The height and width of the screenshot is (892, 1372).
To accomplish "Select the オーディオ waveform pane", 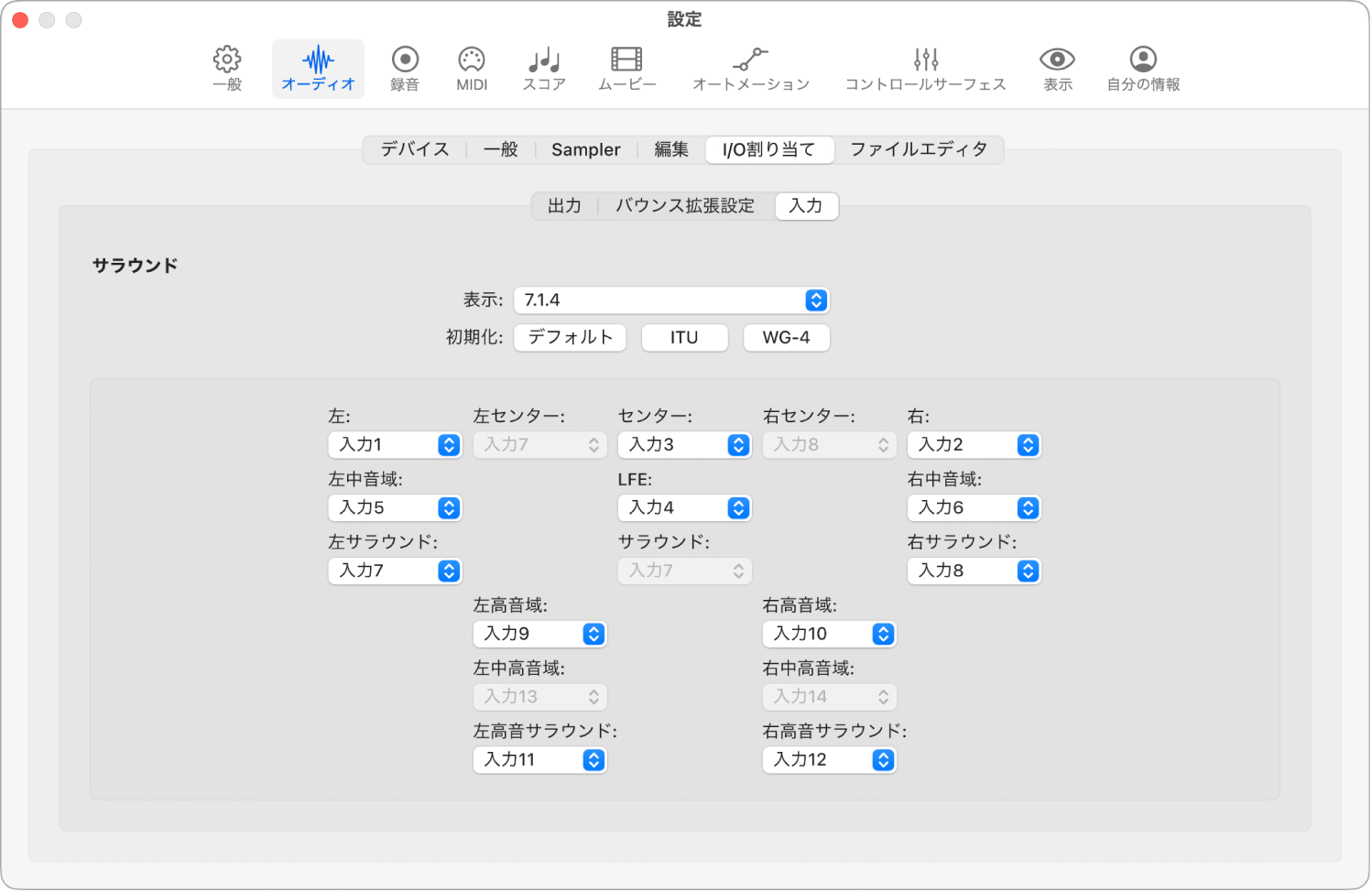I will click(318, 69).
